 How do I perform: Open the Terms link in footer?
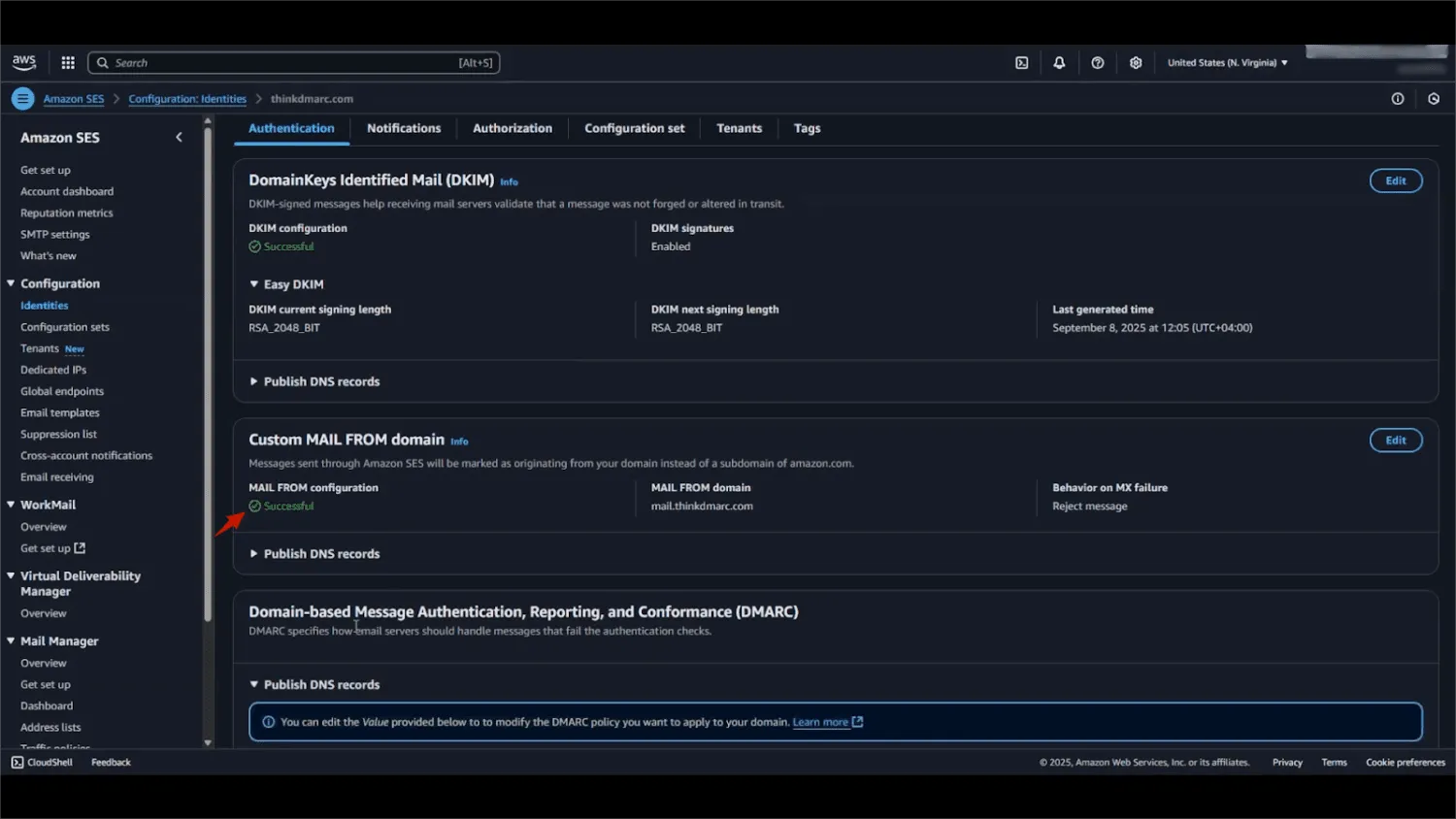tap(1334, 763)
